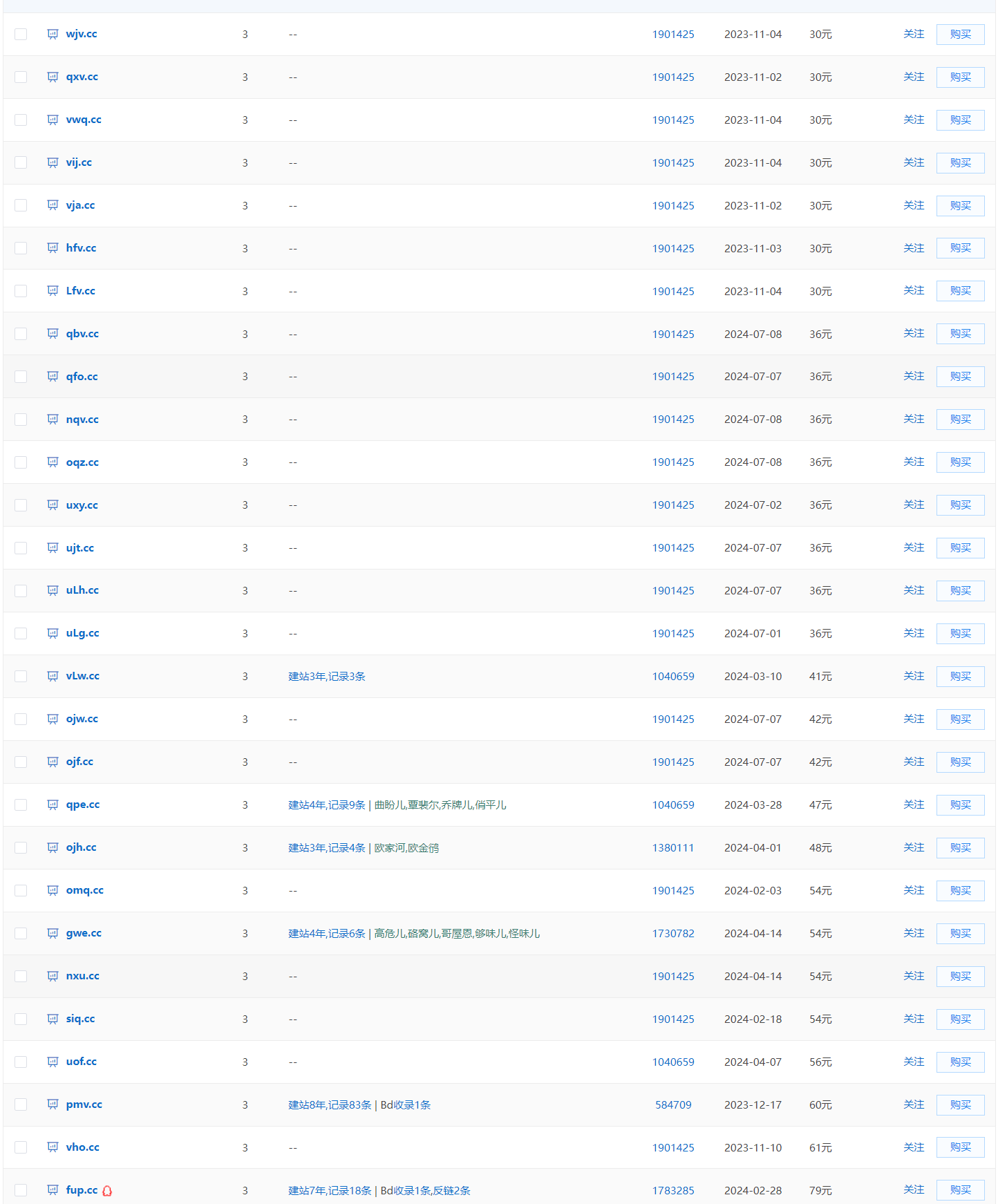Buy the ojh.cc domain at 48元
Screen dimensions: 1007x1204
pyautogui.click(x=960, y=847)
